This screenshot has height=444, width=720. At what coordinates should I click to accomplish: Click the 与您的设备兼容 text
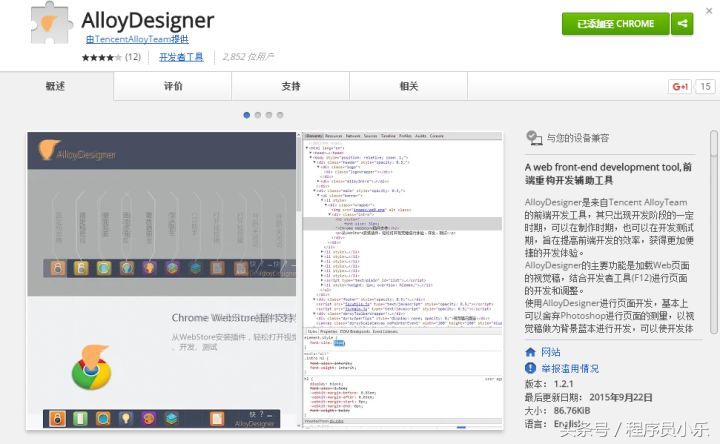tap(578, 138)
